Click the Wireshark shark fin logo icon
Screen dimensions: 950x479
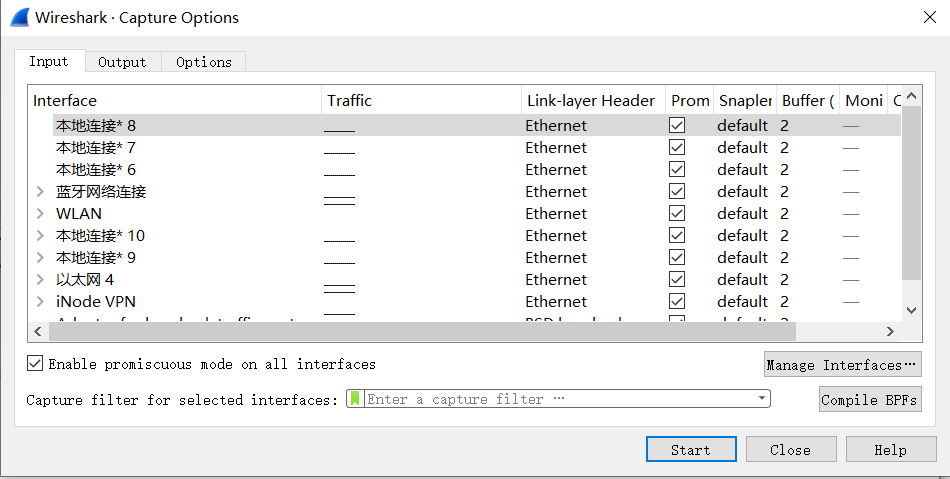[19, 17]
